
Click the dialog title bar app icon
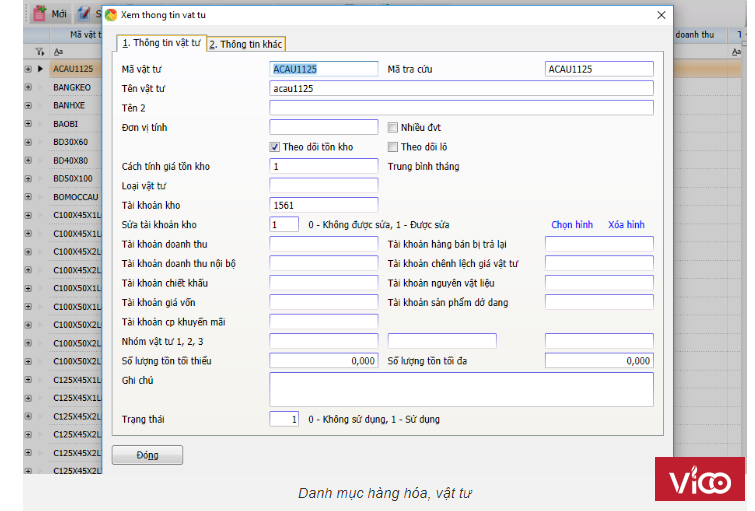click(x=111, y=15)
